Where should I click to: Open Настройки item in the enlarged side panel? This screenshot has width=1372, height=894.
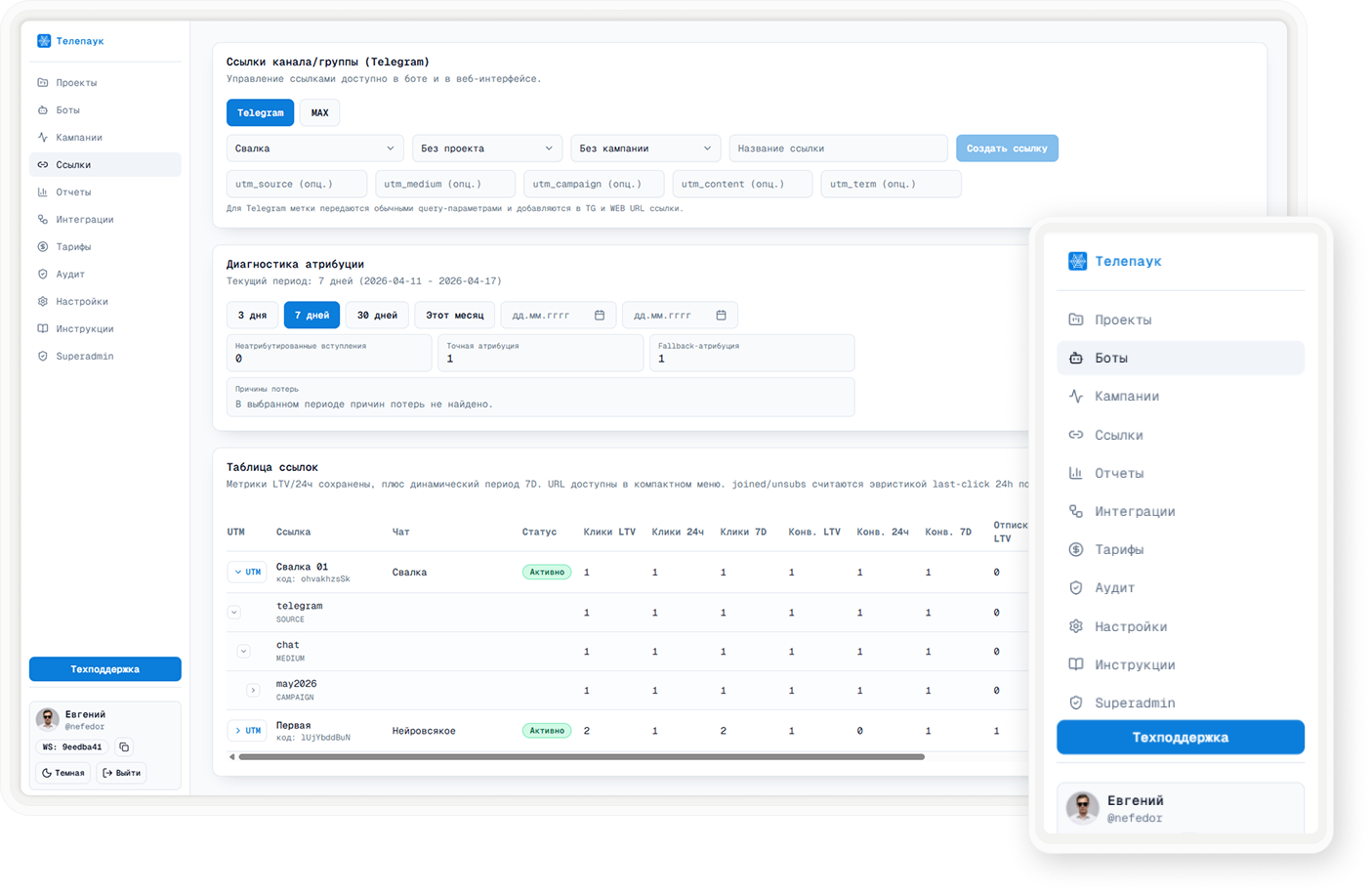(x=1181, y=626)
